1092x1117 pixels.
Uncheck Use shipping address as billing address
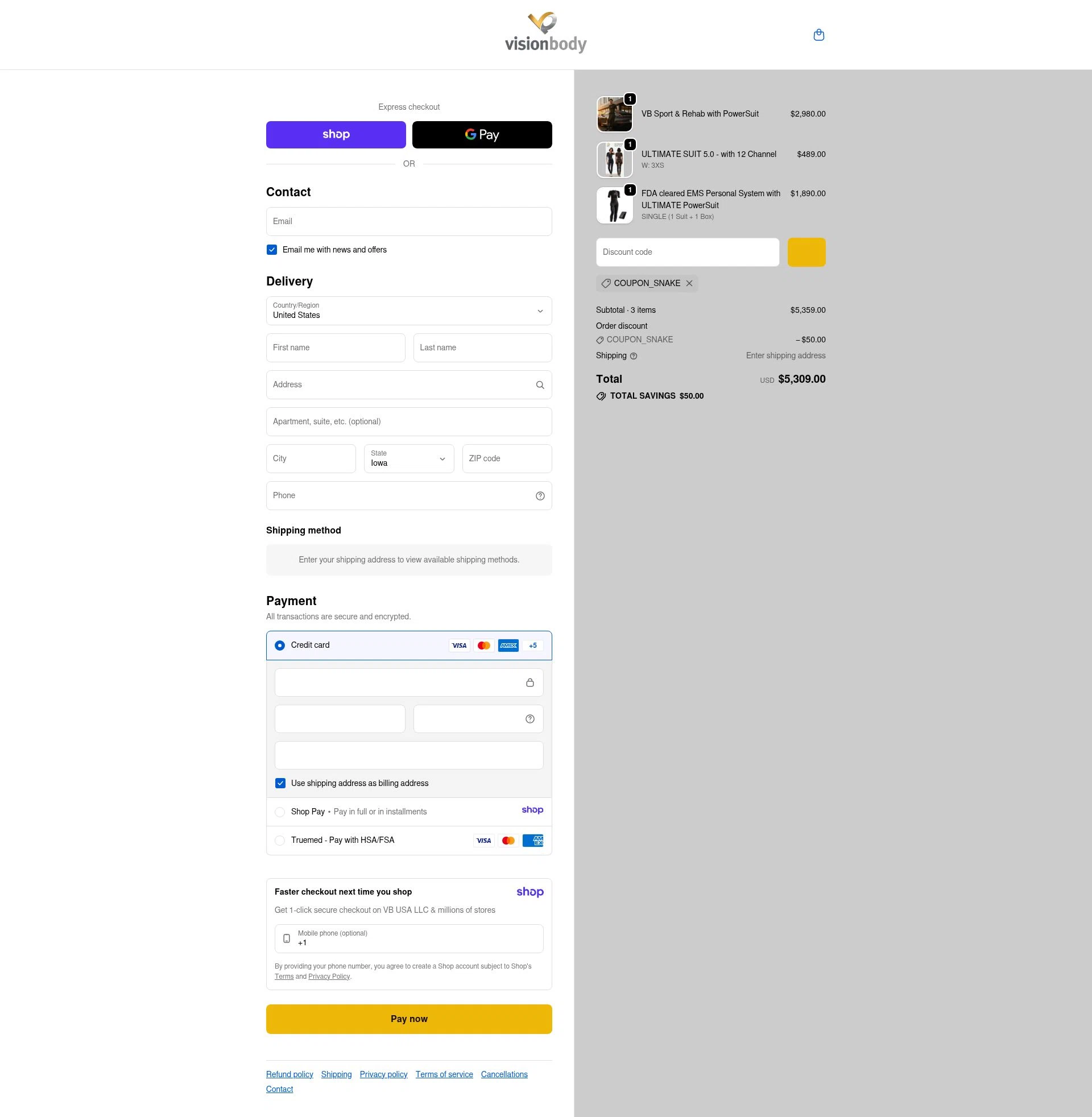280,783
